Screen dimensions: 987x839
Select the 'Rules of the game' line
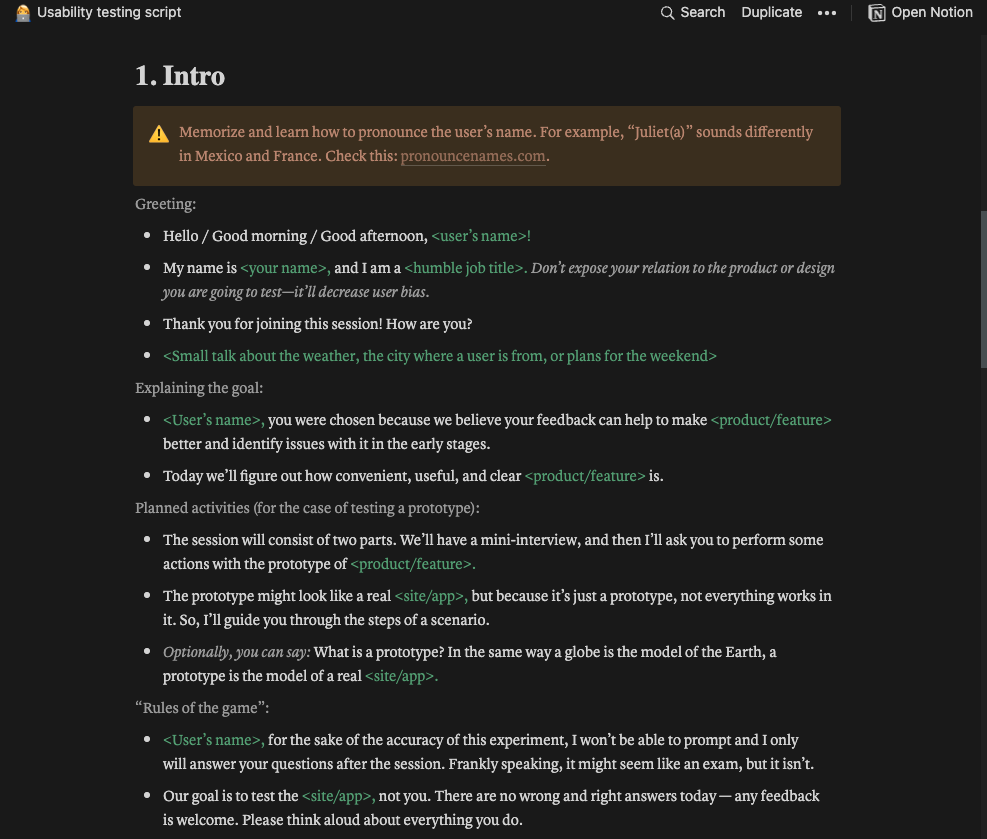(200, 707)
